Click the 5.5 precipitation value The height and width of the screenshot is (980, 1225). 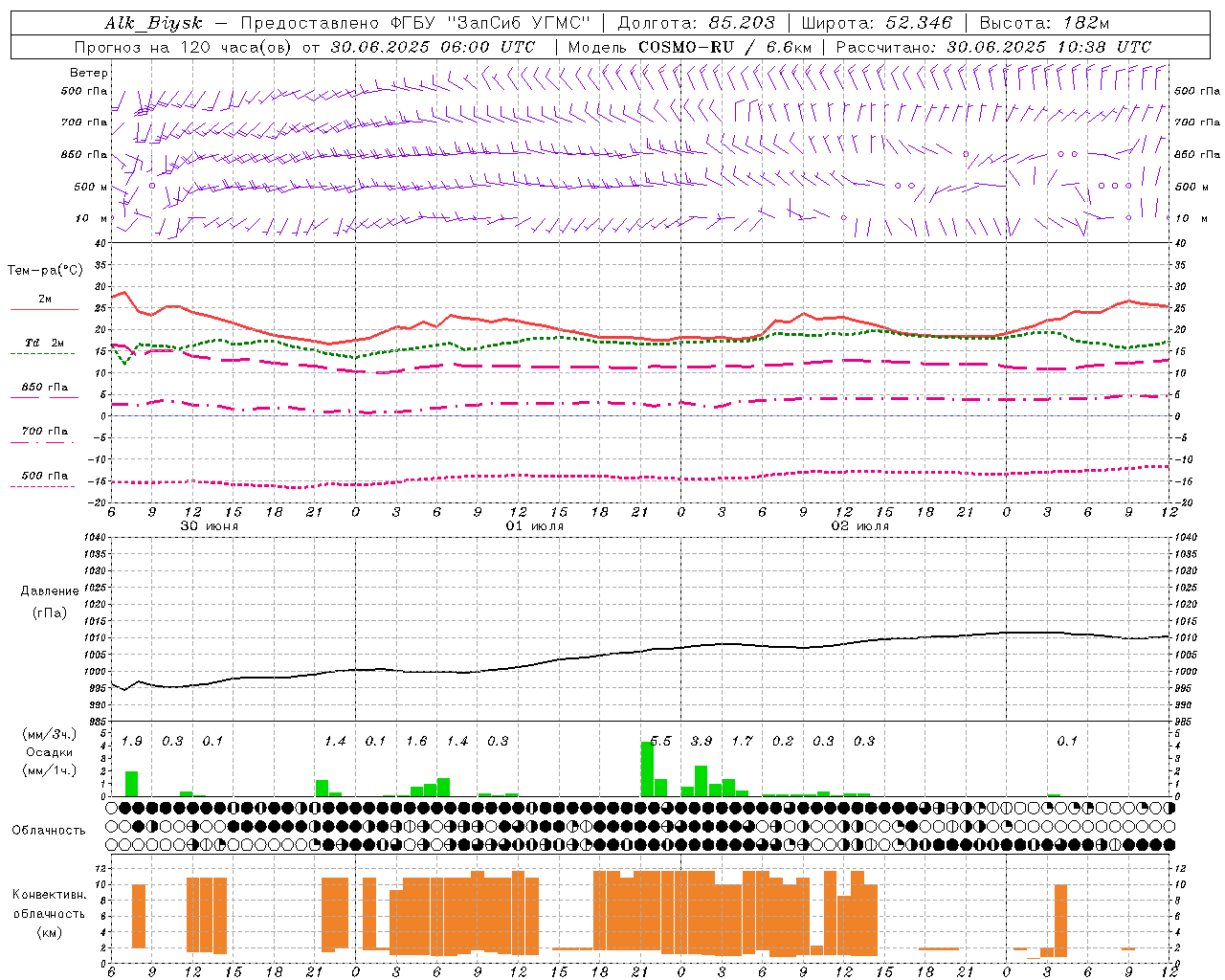660,742
